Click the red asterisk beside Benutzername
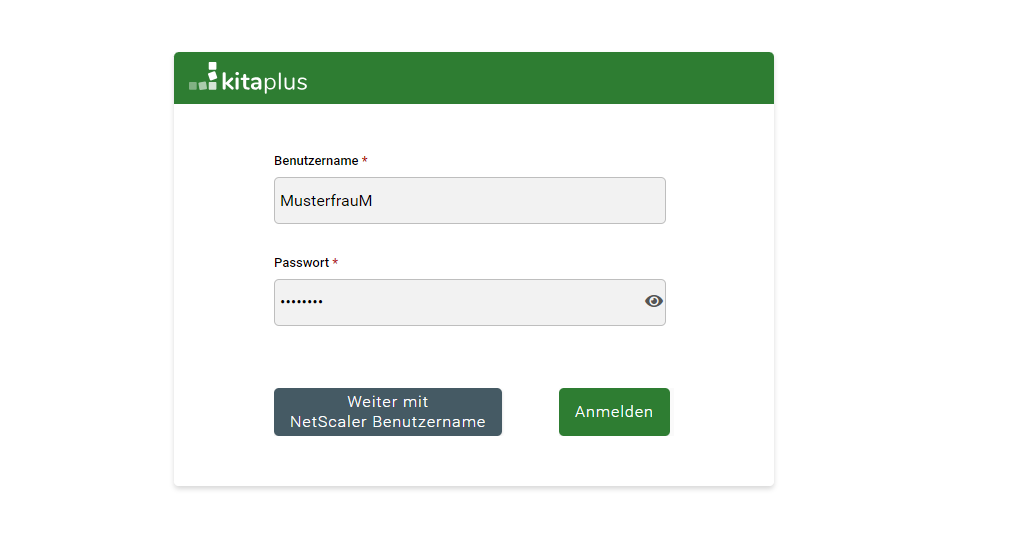1029x543 pixels. 365,161
